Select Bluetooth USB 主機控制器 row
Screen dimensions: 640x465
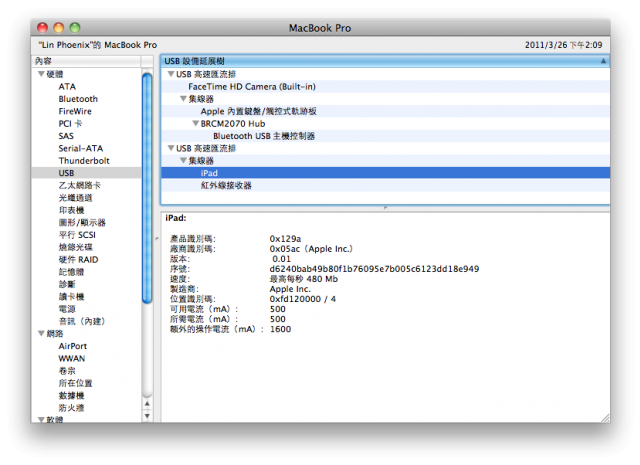(x=386, y=136)
